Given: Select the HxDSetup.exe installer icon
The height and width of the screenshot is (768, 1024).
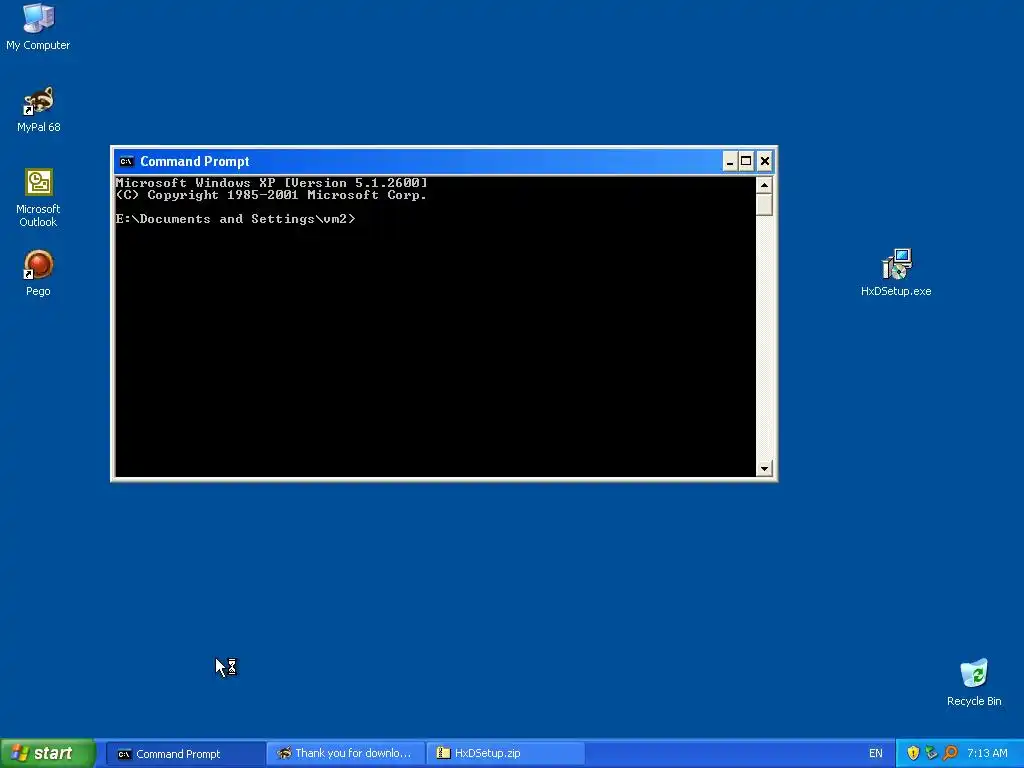Looking at the screenshot, I should [896, 273].
